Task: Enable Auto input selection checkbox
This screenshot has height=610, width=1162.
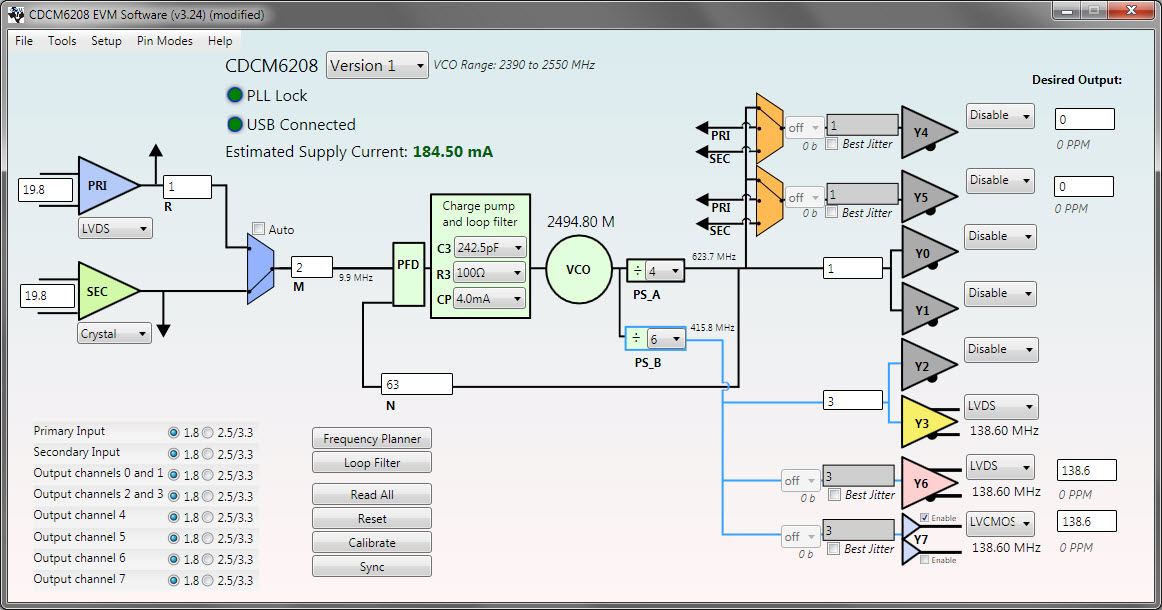Action: tap(259, 229)
